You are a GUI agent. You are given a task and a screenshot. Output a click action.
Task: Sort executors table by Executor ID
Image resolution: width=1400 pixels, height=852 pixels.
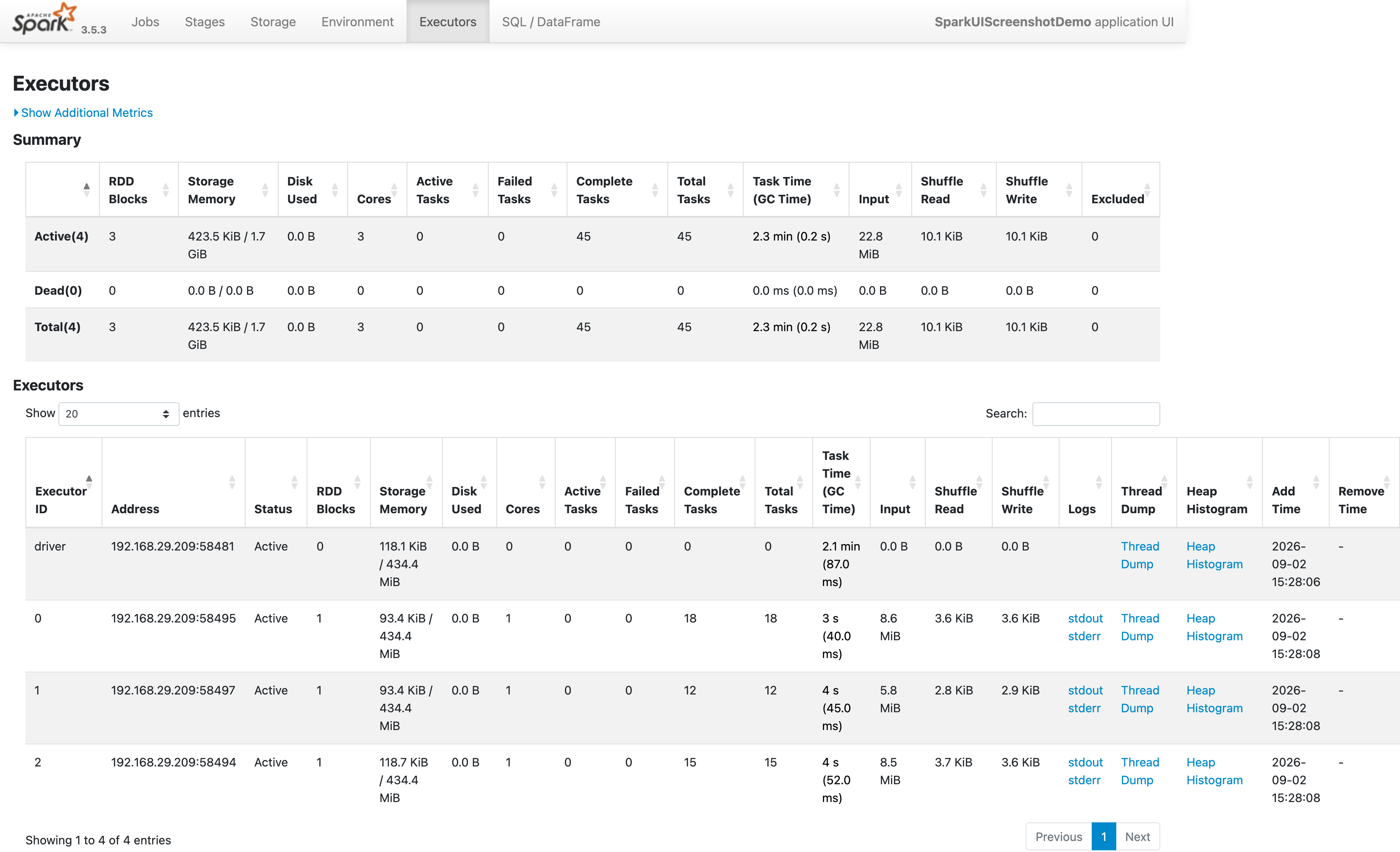[x=64, y=483]
